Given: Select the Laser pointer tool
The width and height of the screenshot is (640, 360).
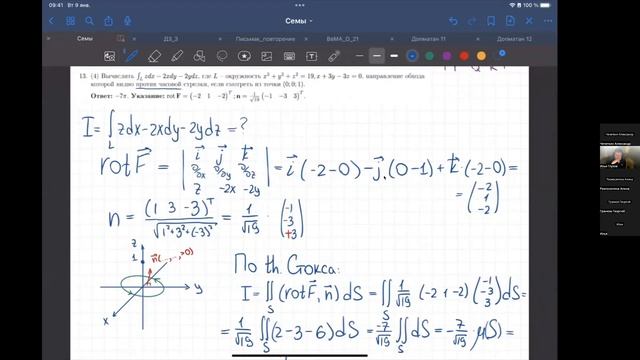Looking at the screenshot, I should (x=334, y=56).
